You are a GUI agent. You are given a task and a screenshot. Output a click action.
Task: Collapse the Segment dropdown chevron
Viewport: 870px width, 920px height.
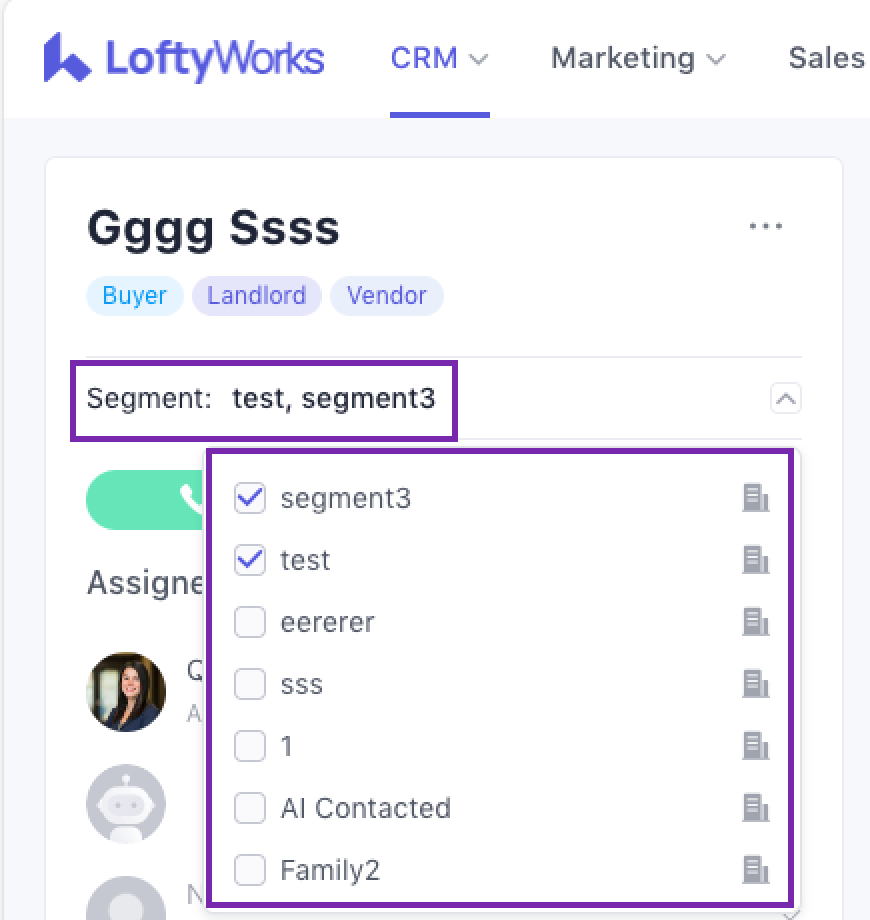786,399
